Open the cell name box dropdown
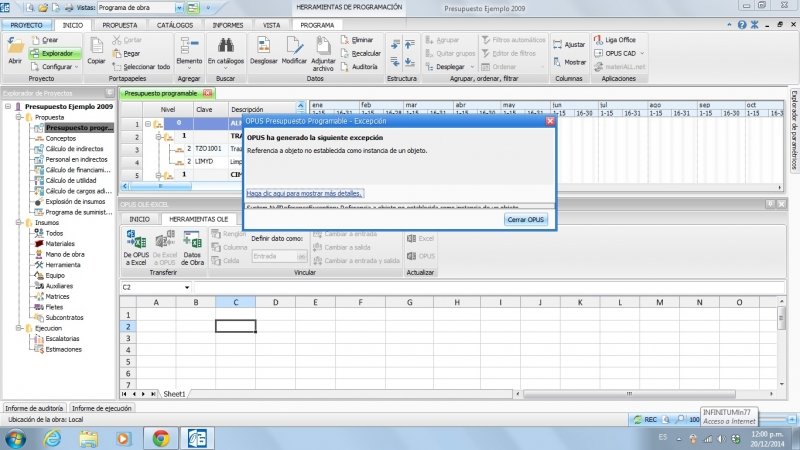The width and height of the screenshot is (800, 450). coord(186,288)
